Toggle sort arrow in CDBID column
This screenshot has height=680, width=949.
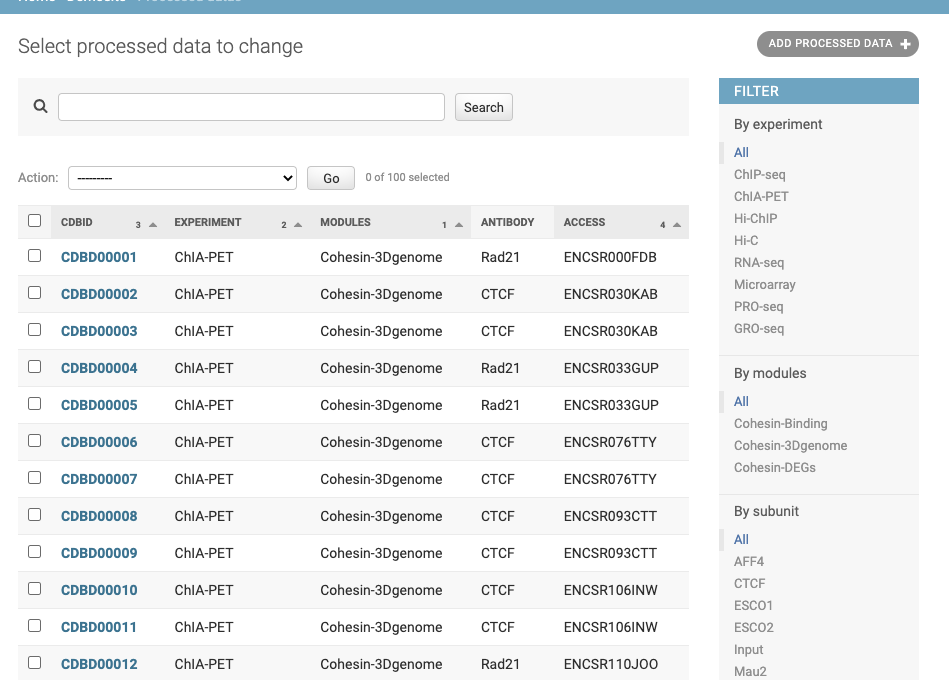[153, 225]
